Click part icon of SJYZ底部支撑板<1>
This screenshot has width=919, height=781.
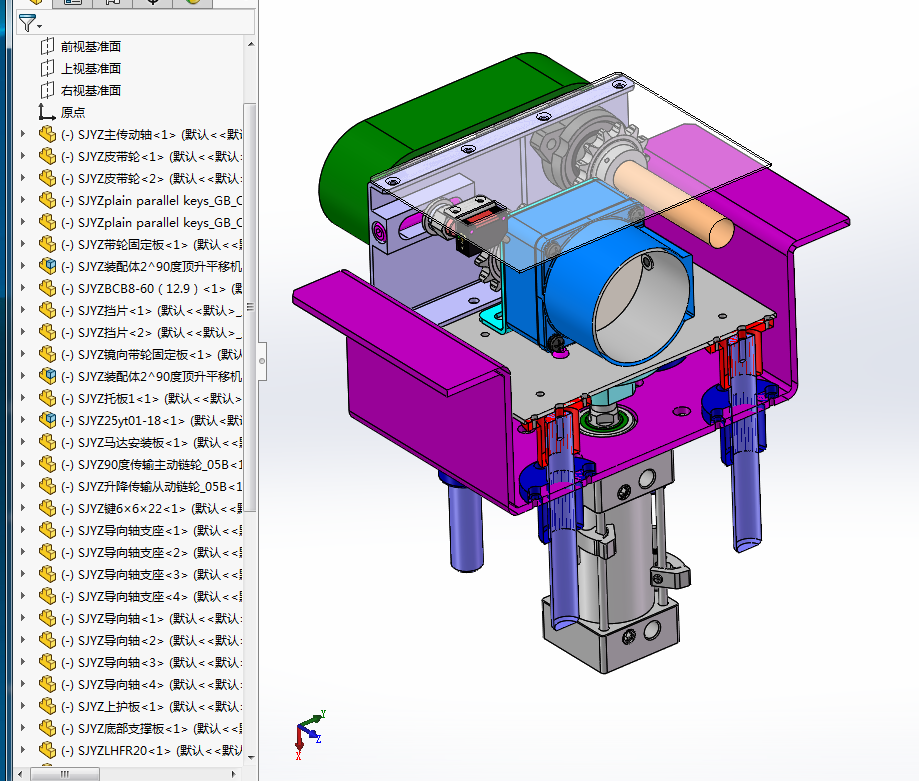pos(47,728)
